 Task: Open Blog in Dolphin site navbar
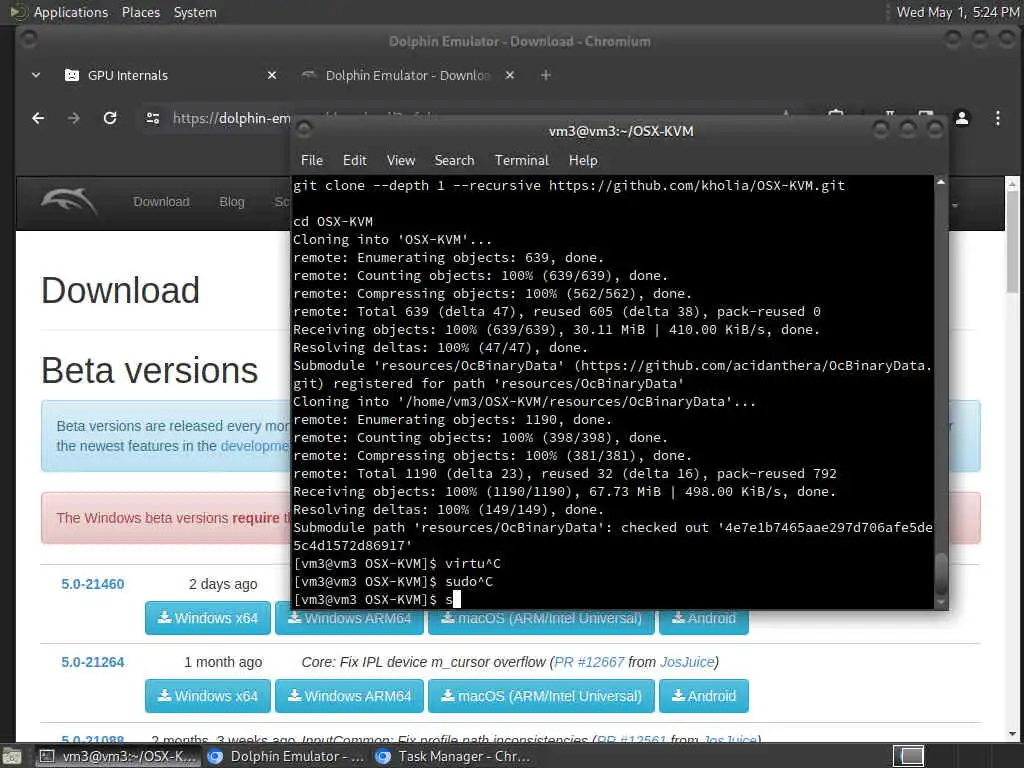(232, 202)
